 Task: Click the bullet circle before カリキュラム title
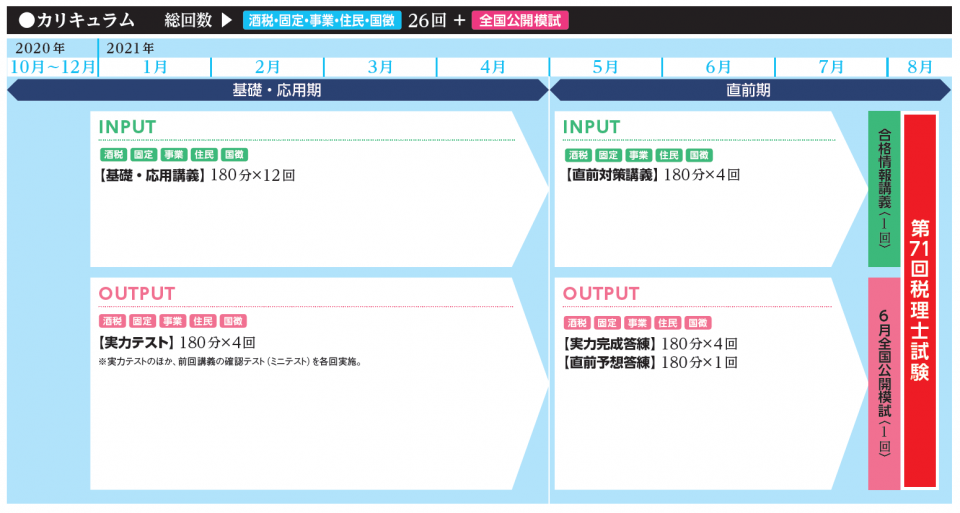coord(26,20)
